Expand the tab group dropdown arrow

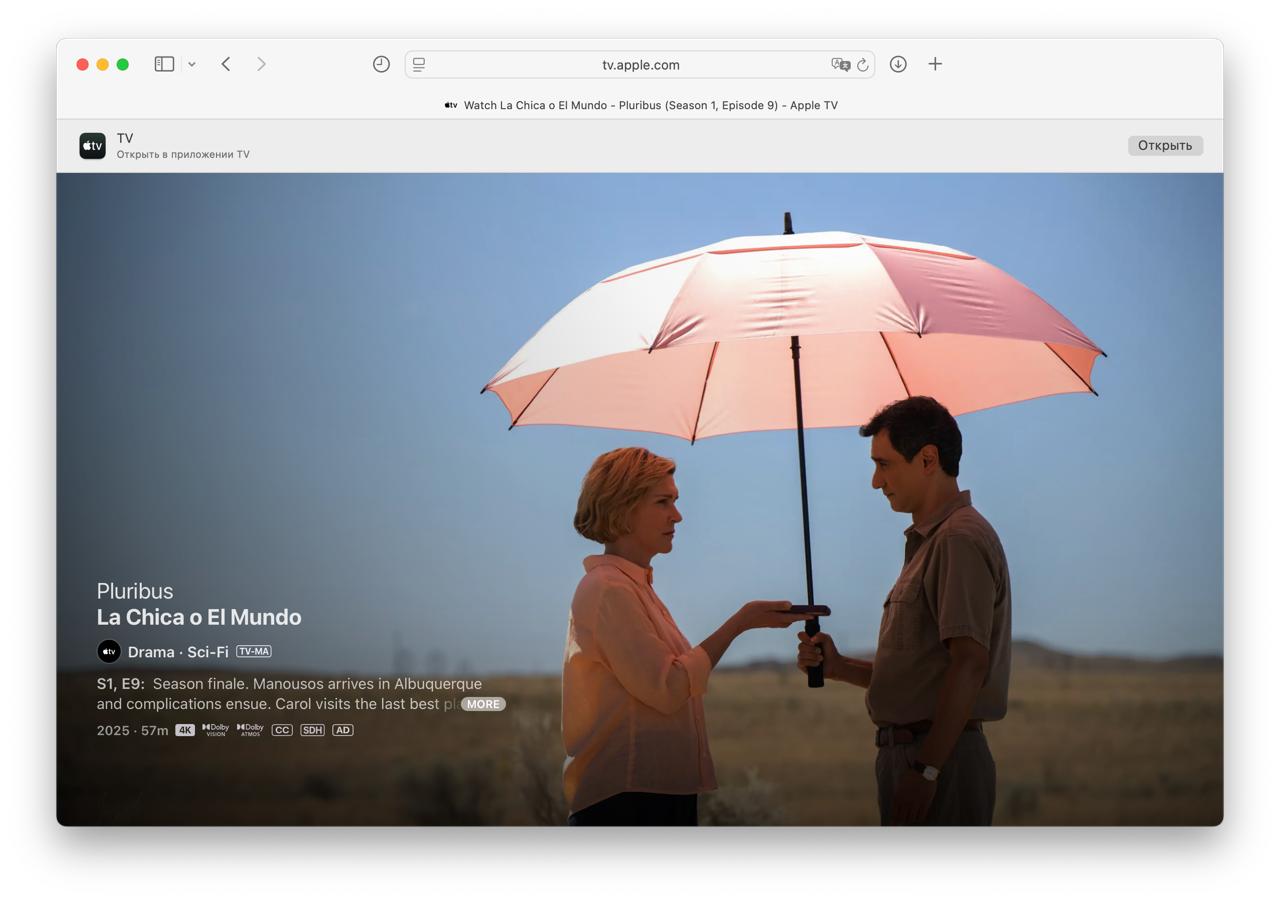click(192, 64)
